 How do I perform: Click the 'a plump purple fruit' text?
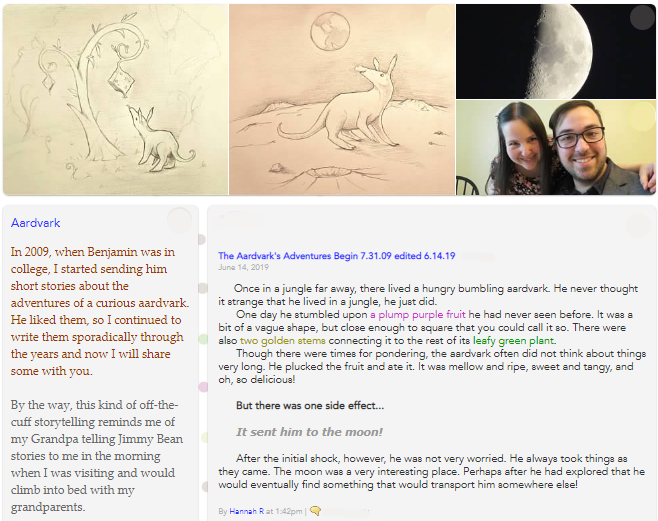click(418, 315)
